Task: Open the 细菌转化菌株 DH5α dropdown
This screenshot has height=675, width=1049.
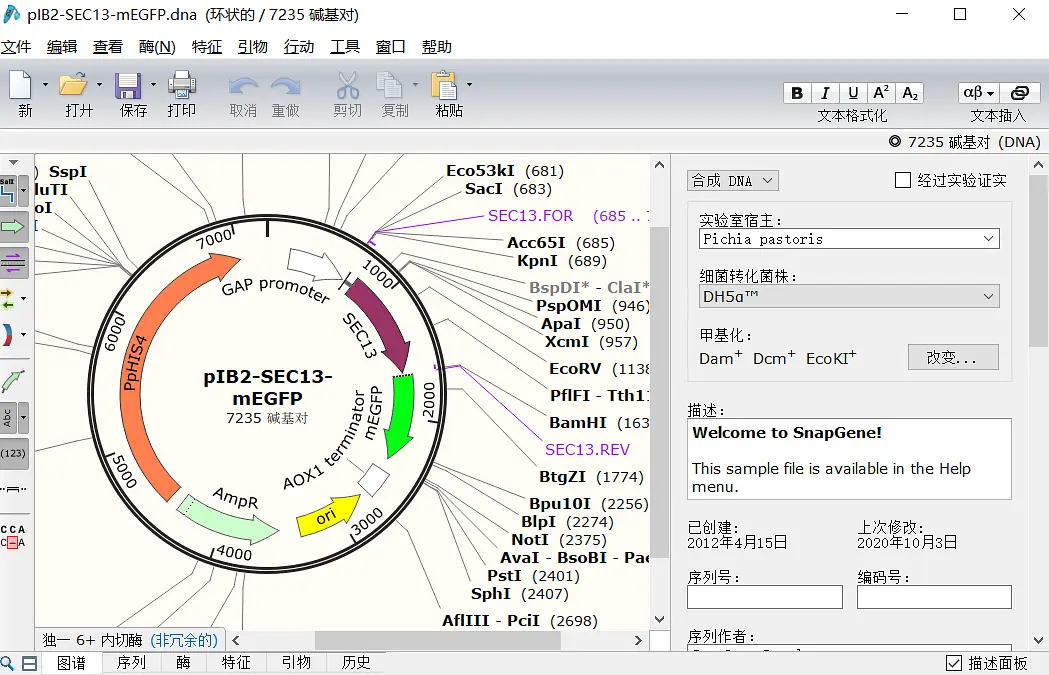Action: click(849, 296)
